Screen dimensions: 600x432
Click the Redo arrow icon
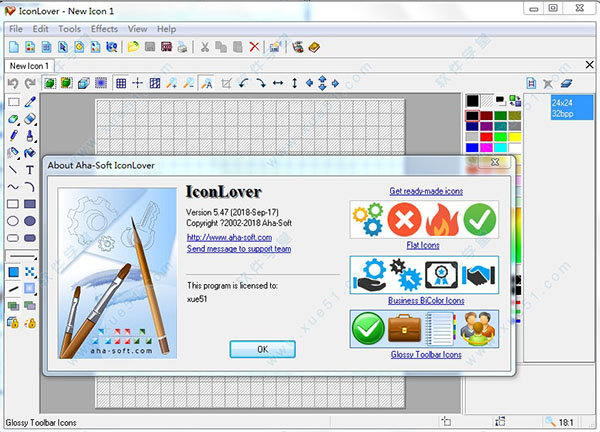coord(30,83)
